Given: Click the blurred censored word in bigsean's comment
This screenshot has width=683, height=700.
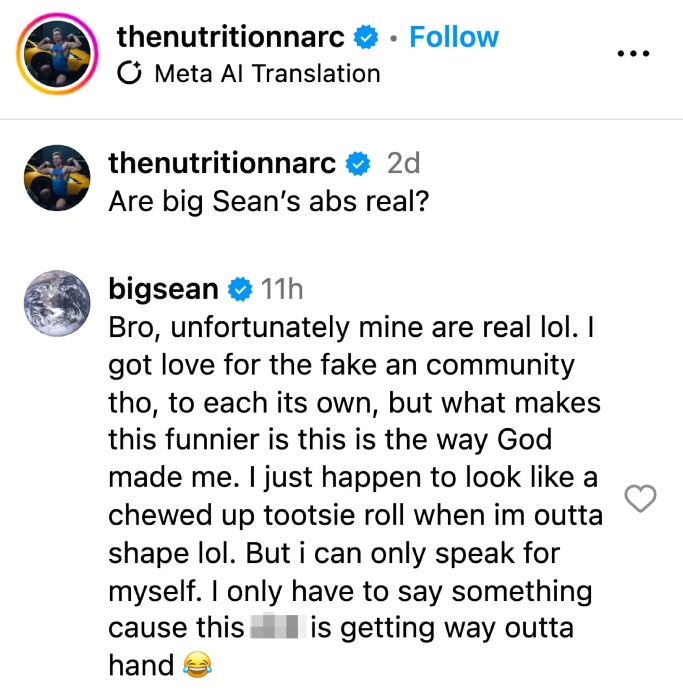Looking at the screenshot, I should click(x=275, y=628).
